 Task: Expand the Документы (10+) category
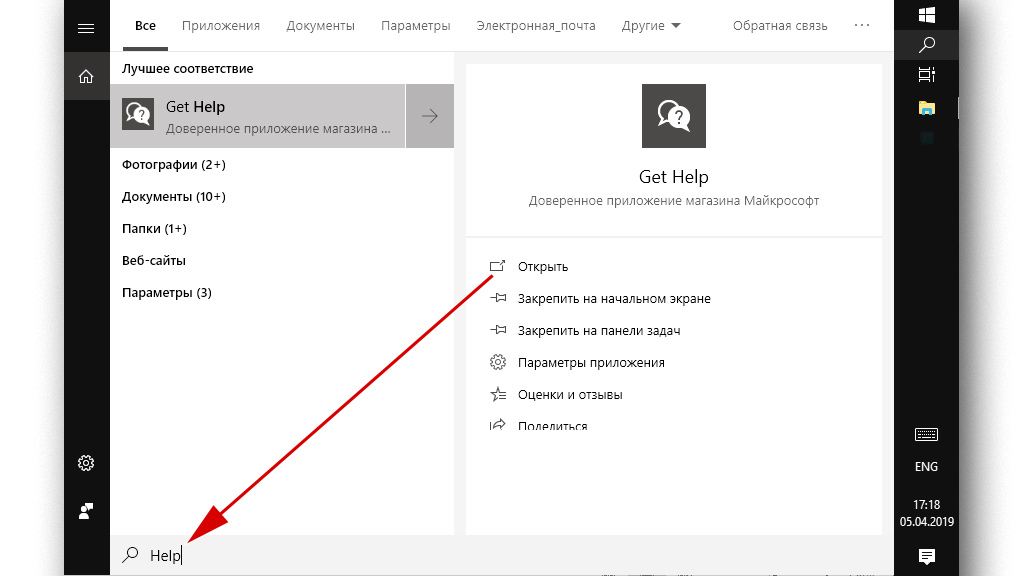[174, 197]
